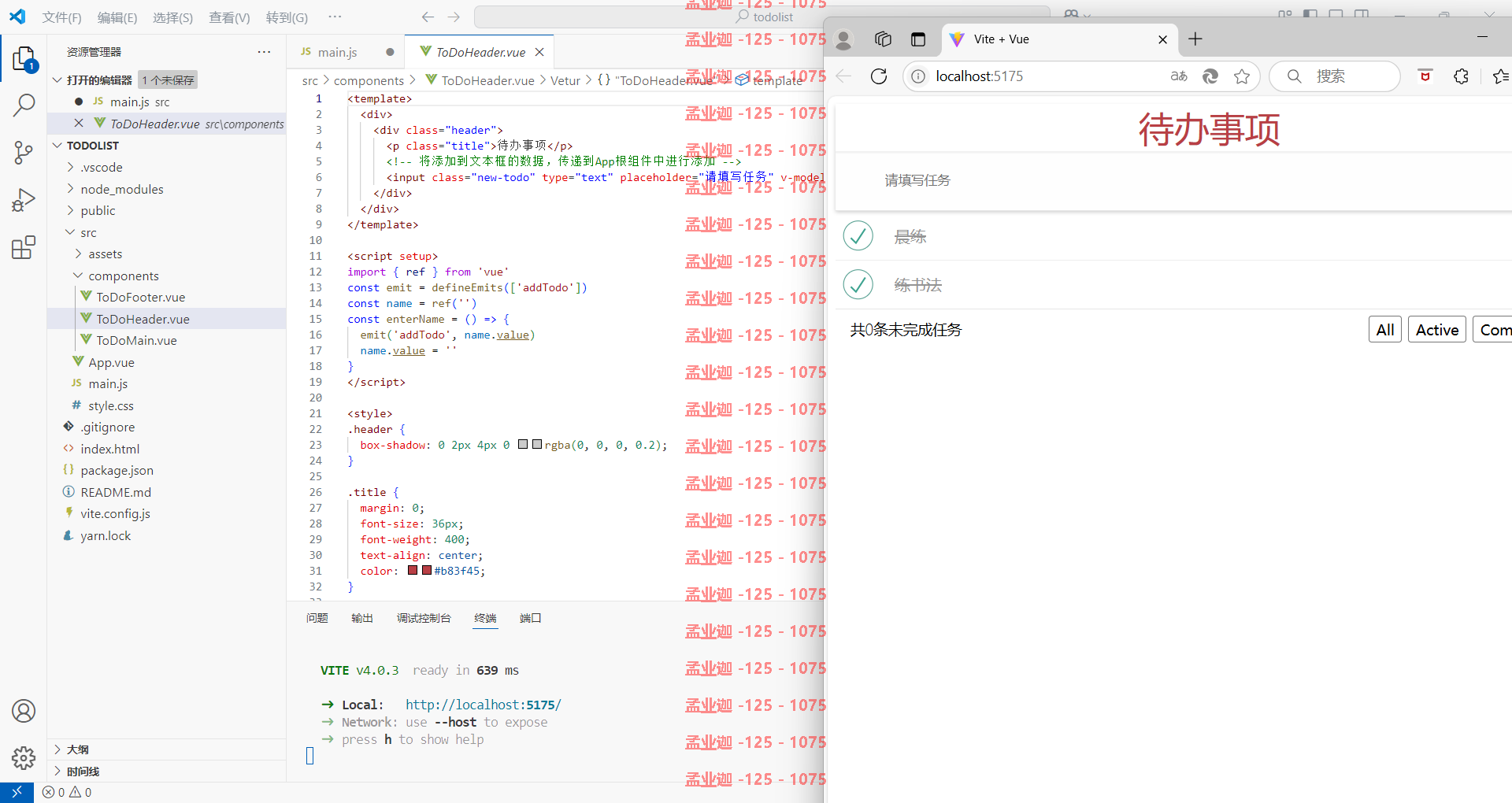
Task: Open the 编辑(E) menu
Action: pyautogui.click(x=117, y=17)
